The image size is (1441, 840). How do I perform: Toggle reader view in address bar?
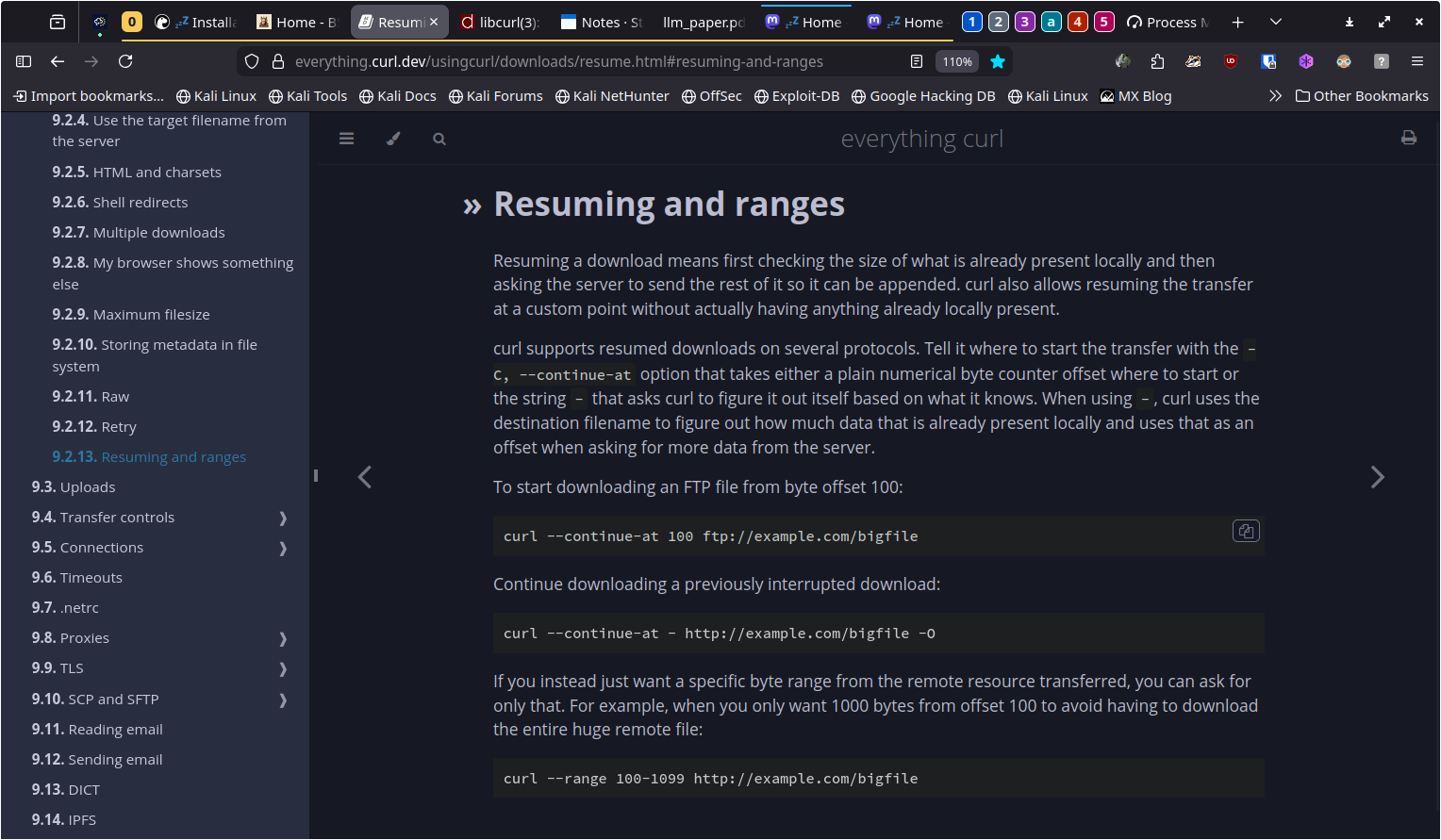click(916, 61)
